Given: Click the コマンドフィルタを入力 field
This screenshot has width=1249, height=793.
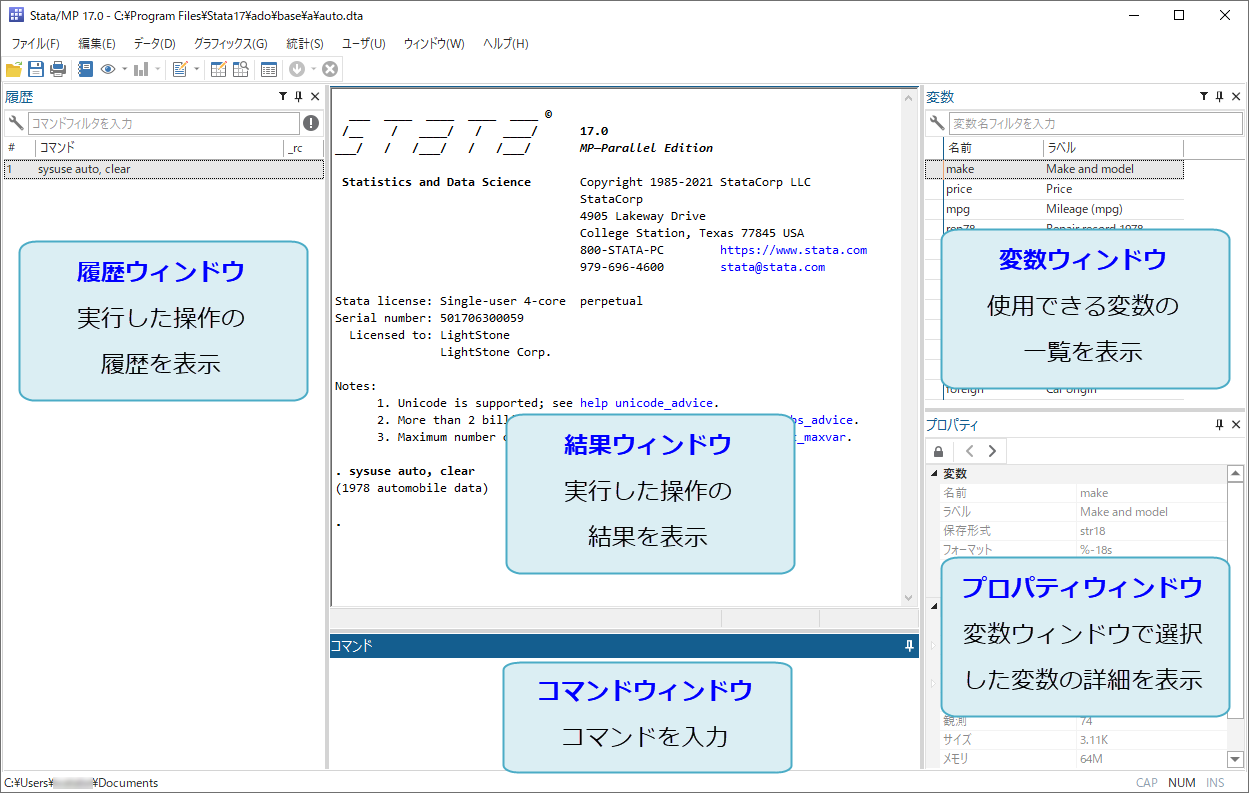Looking at the screenshot, I should (x=163, y=123).
